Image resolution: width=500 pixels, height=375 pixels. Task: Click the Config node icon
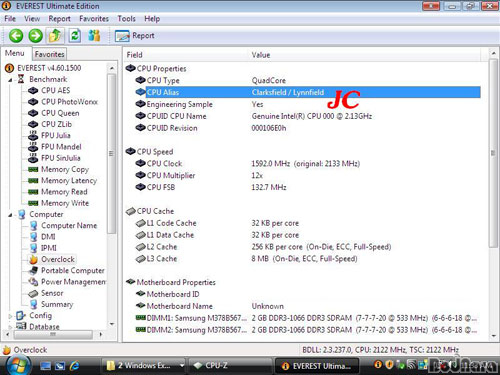pyautogui.click(x=21, y=315)
